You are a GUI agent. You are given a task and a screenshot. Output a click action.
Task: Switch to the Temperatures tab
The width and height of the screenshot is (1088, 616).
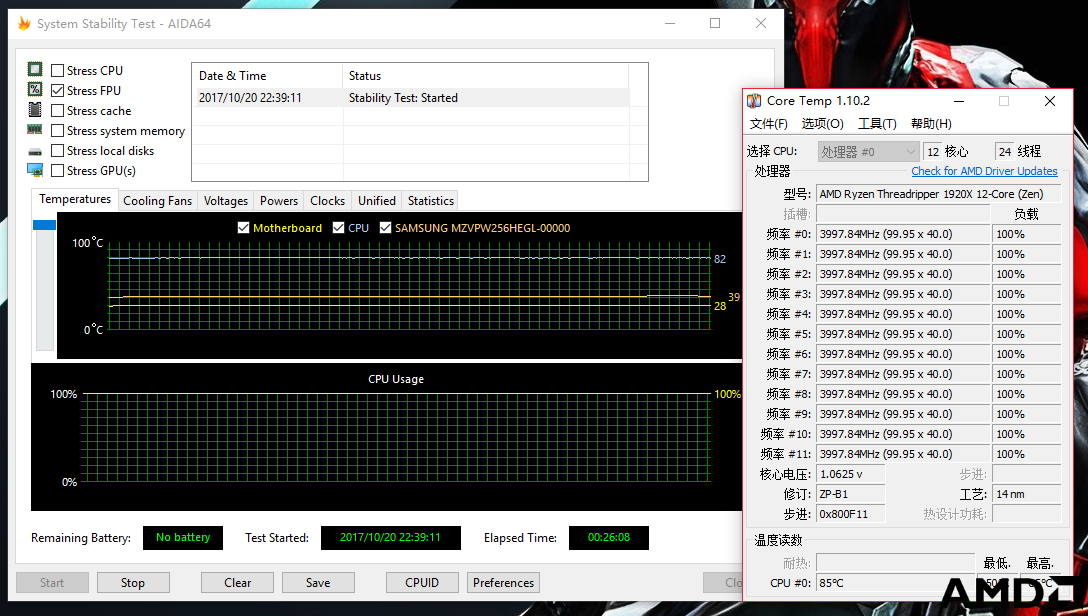pyautogui.click(x=75, y=199)
